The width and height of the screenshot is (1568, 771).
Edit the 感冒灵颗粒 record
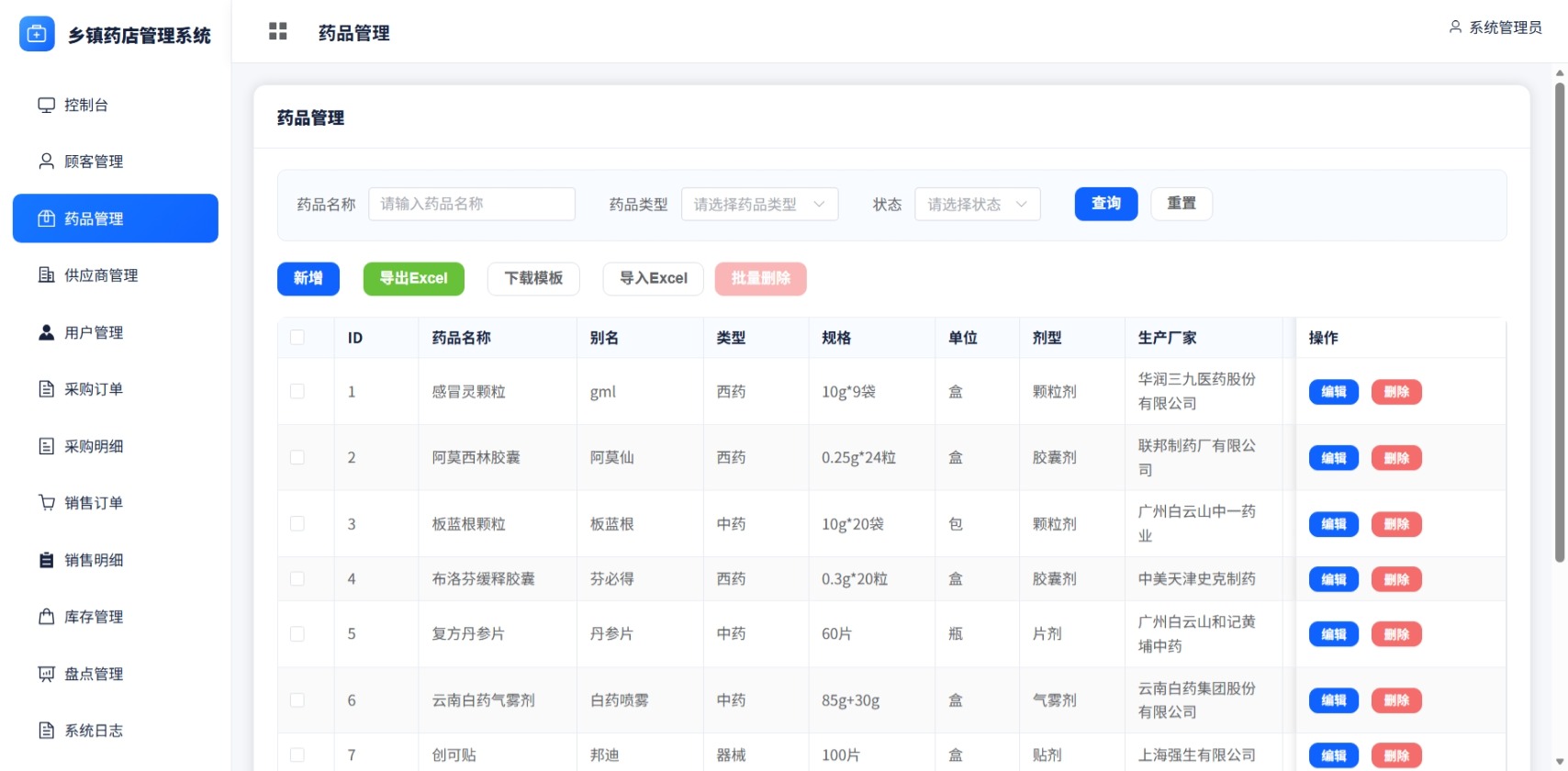[x=1333, y=392]
